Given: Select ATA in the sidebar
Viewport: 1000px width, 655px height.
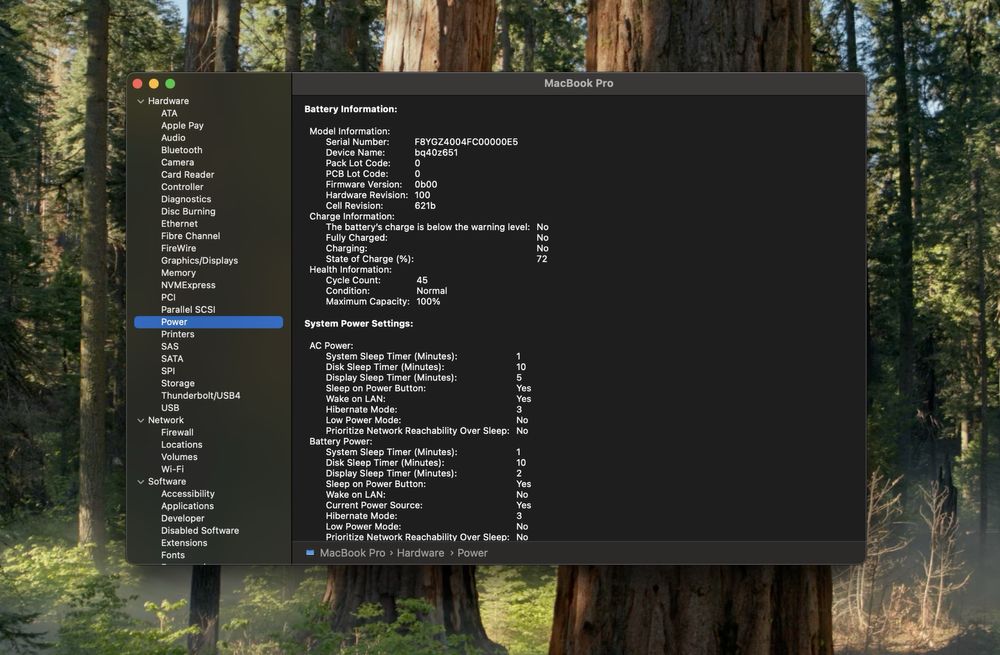Looking at the screenshot, I should (169, 113).
